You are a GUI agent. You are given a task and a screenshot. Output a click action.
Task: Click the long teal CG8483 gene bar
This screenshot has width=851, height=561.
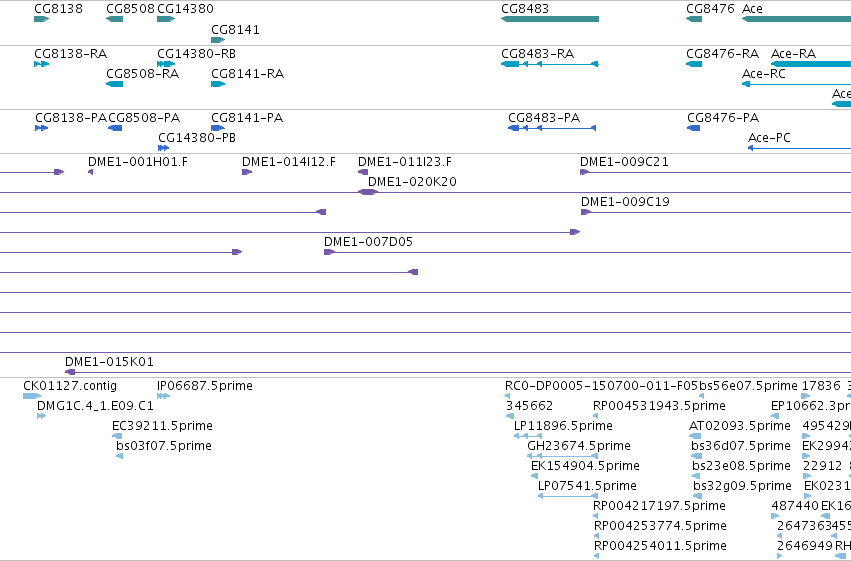550,19
